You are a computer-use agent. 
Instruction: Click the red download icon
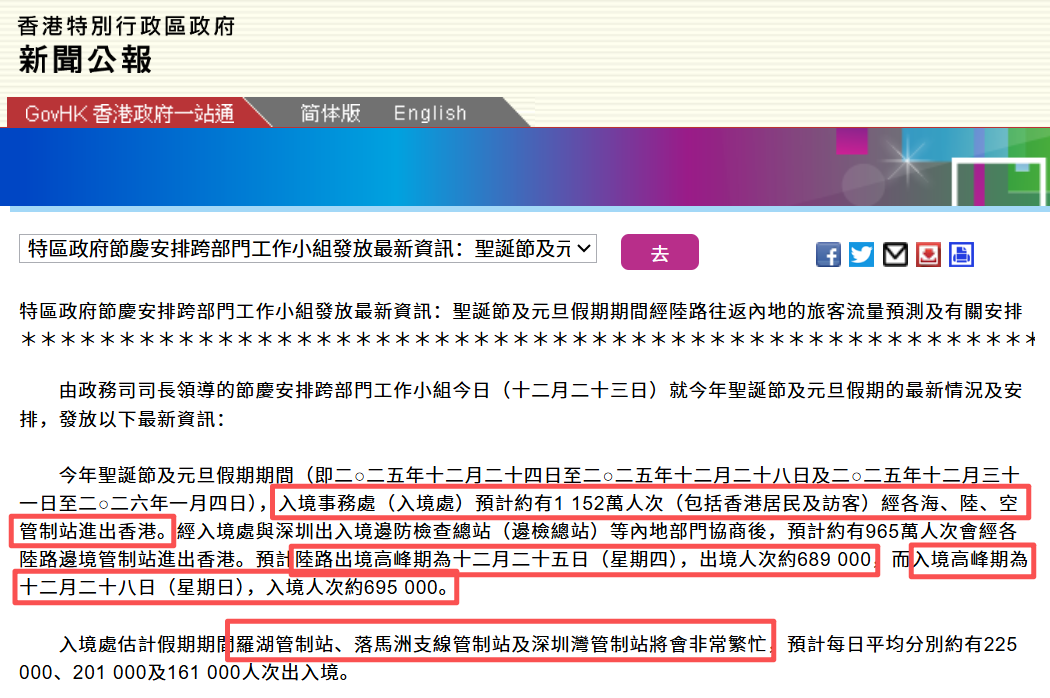(x=928, y=255)
